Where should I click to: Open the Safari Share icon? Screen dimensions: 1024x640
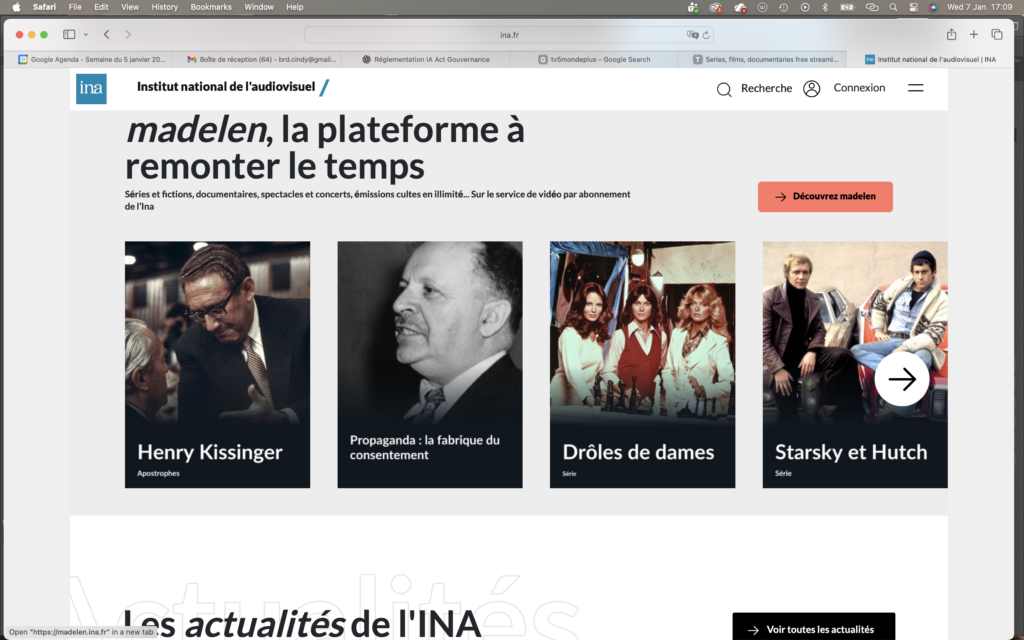[x=952, y=34]
